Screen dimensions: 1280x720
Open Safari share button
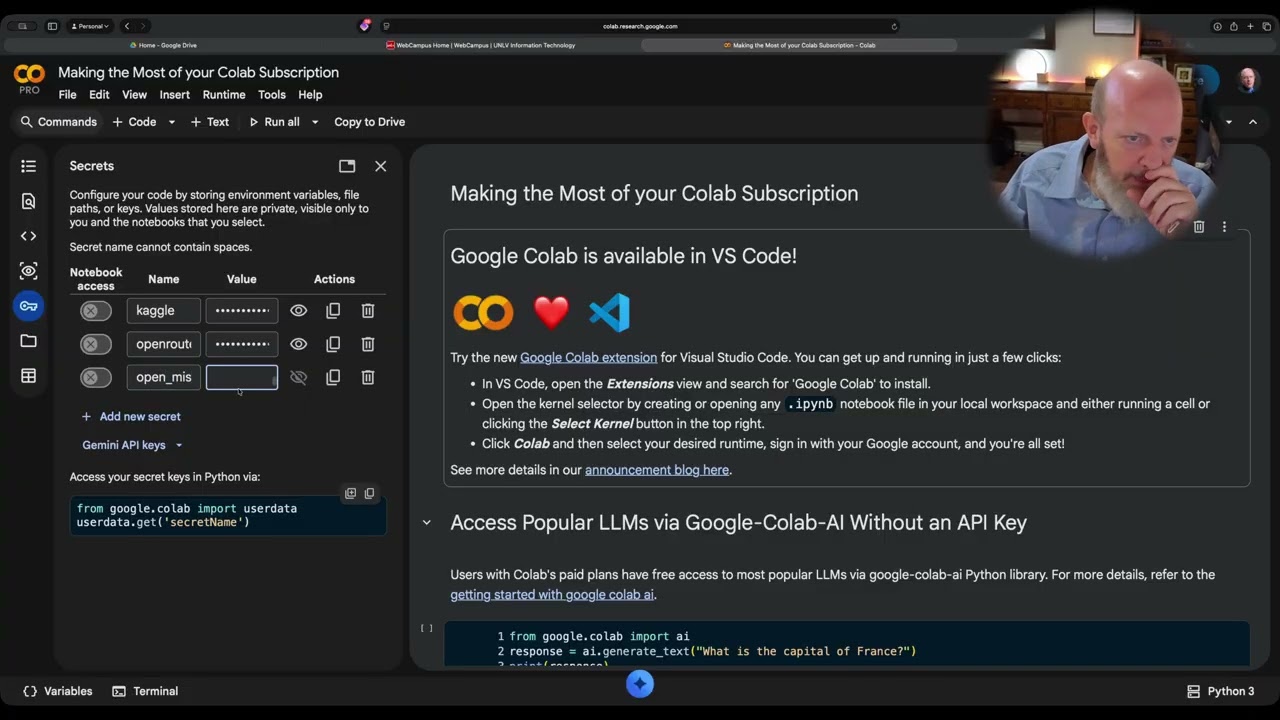click(x=1233, y=26)
